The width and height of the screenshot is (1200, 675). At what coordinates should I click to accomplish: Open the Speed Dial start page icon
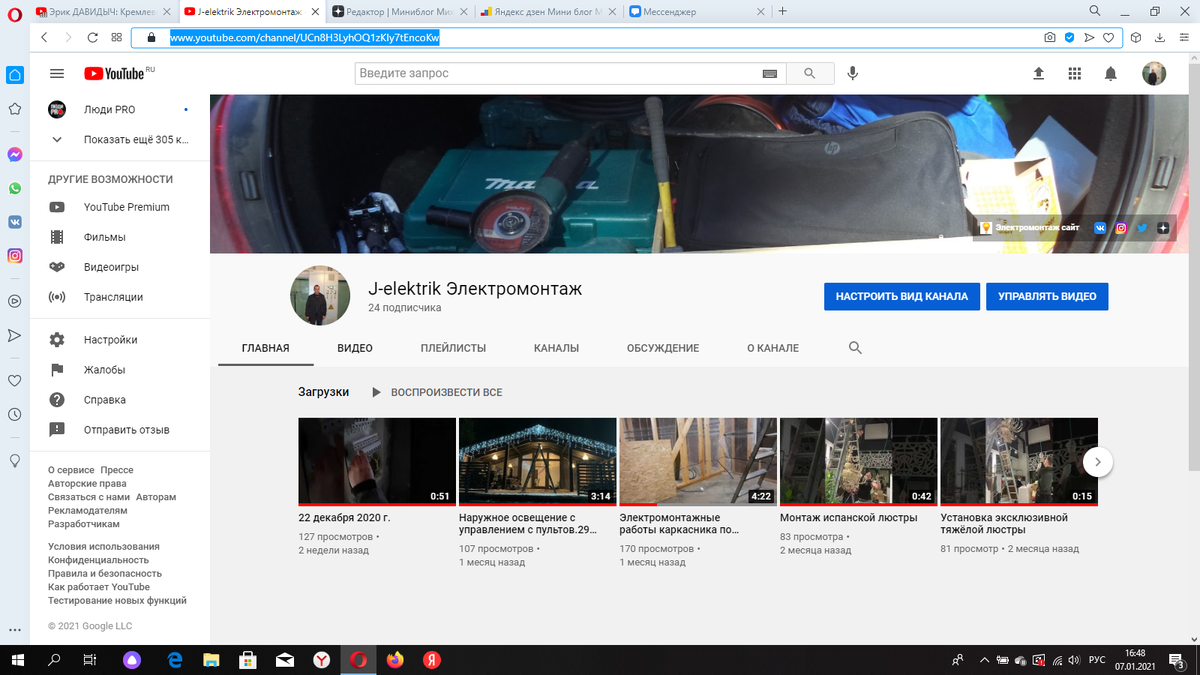(x=117, y=37)
